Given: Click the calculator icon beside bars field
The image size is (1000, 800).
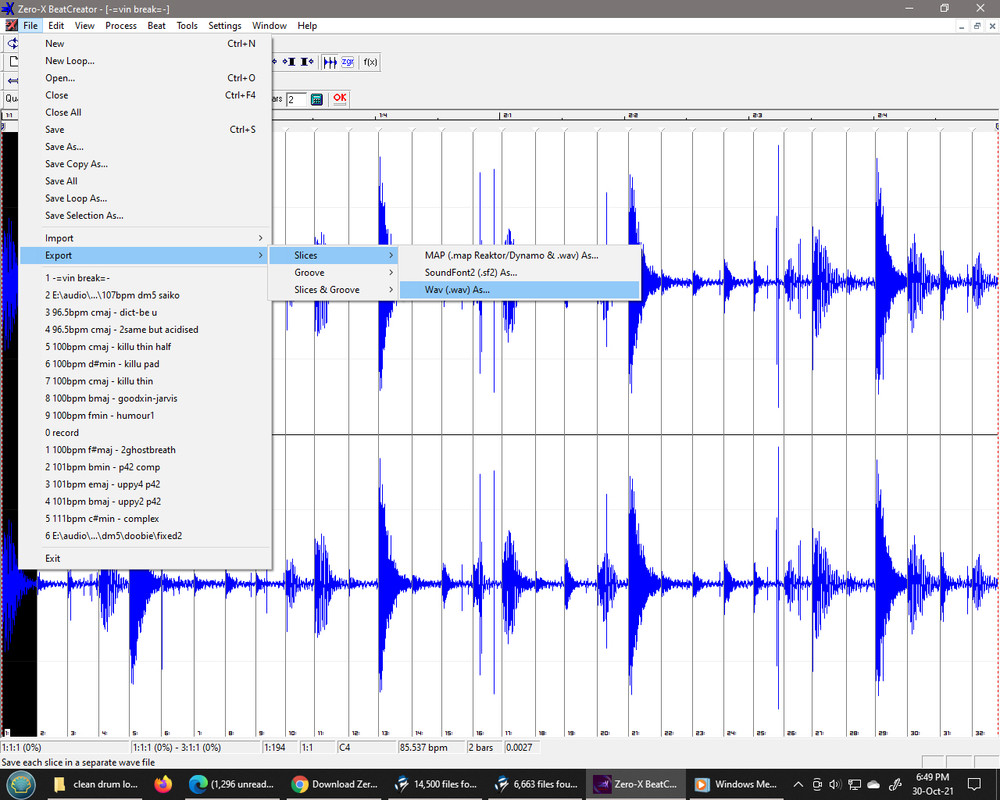Looking at the screenshot, I should tap(316, 99).
